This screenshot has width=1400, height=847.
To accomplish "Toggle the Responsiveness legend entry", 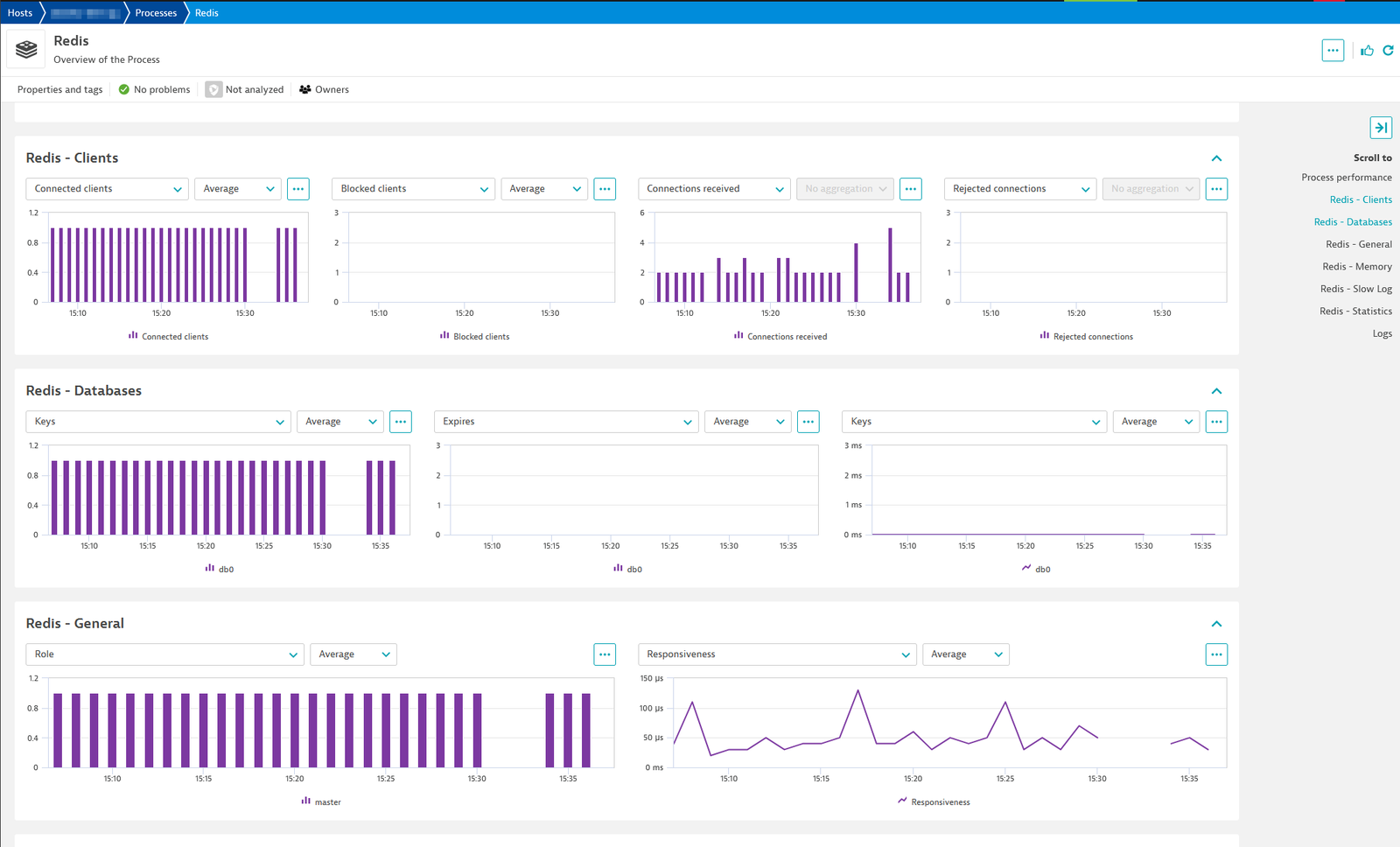I will pos(934,801).
